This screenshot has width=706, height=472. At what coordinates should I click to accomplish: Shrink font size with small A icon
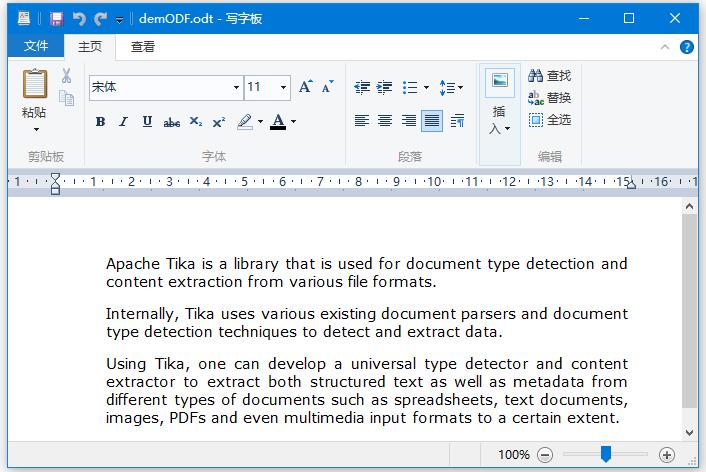click(328, 86)
